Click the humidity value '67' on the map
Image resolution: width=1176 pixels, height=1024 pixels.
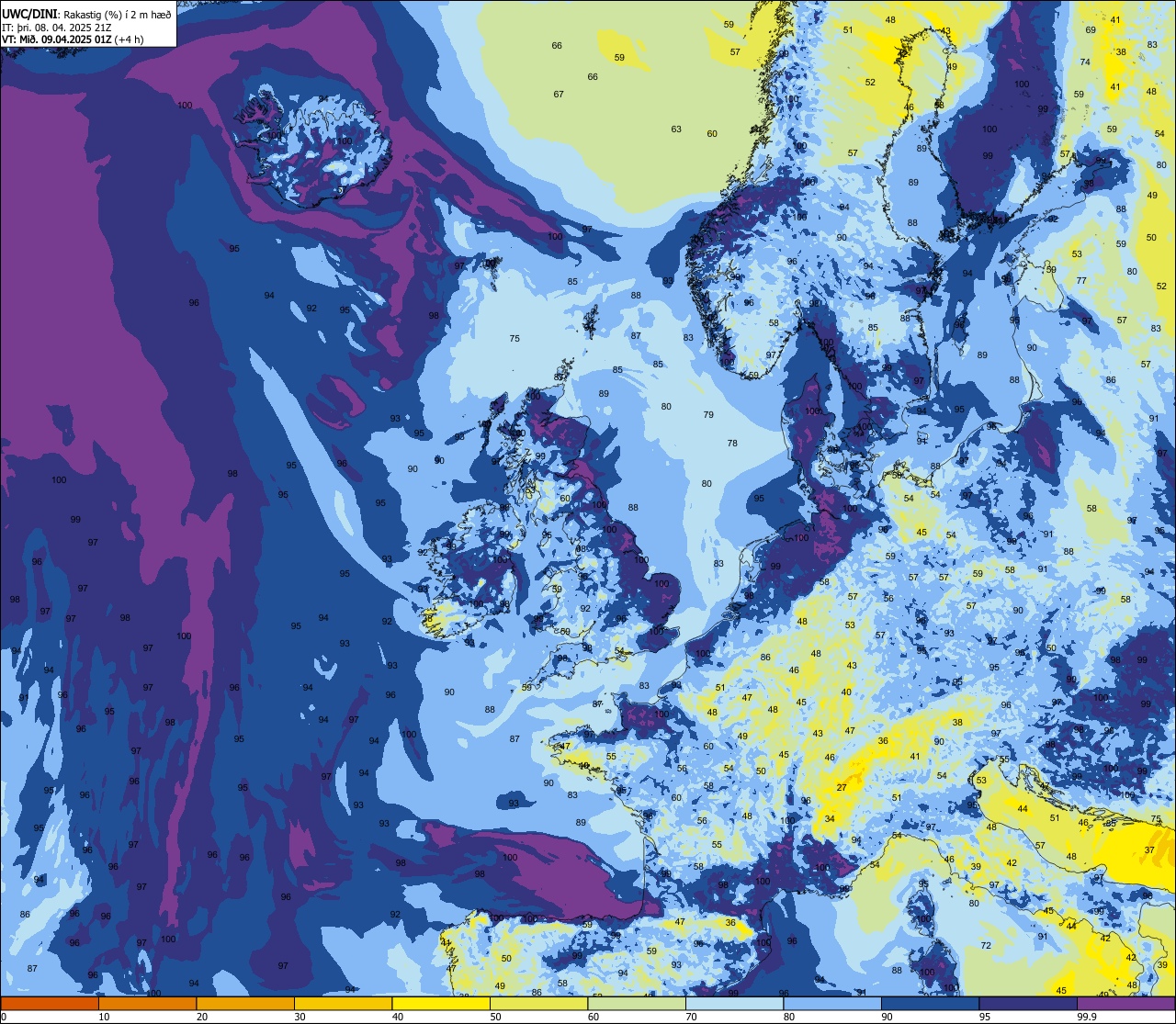tap(559, 95)
